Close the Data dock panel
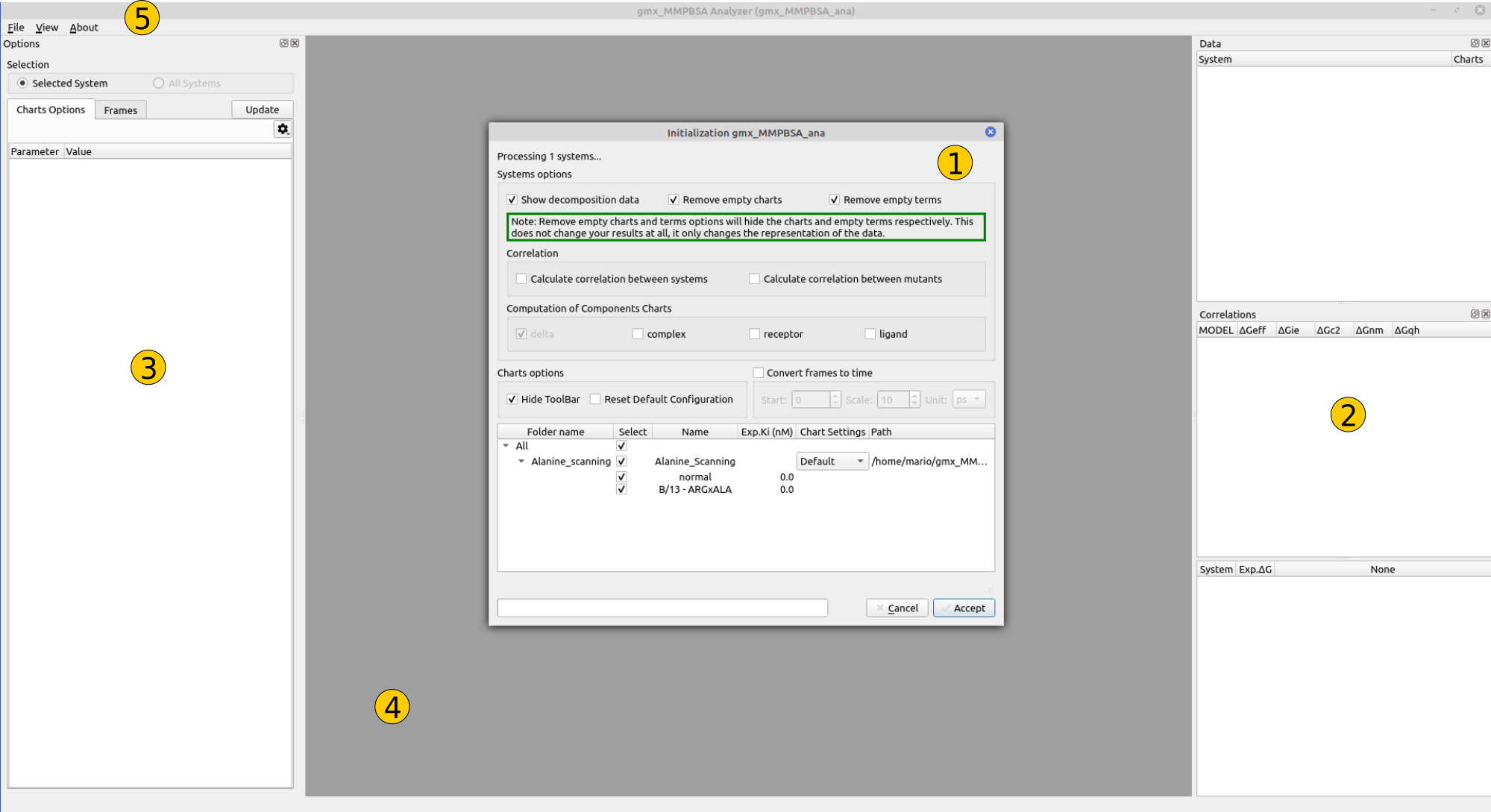Image resolution: width=1491 pixels, height=812 pixels. (1485, 43)
